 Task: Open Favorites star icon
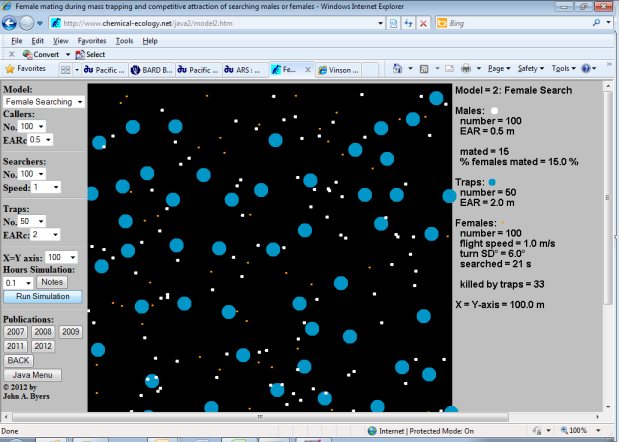[10, 69]
